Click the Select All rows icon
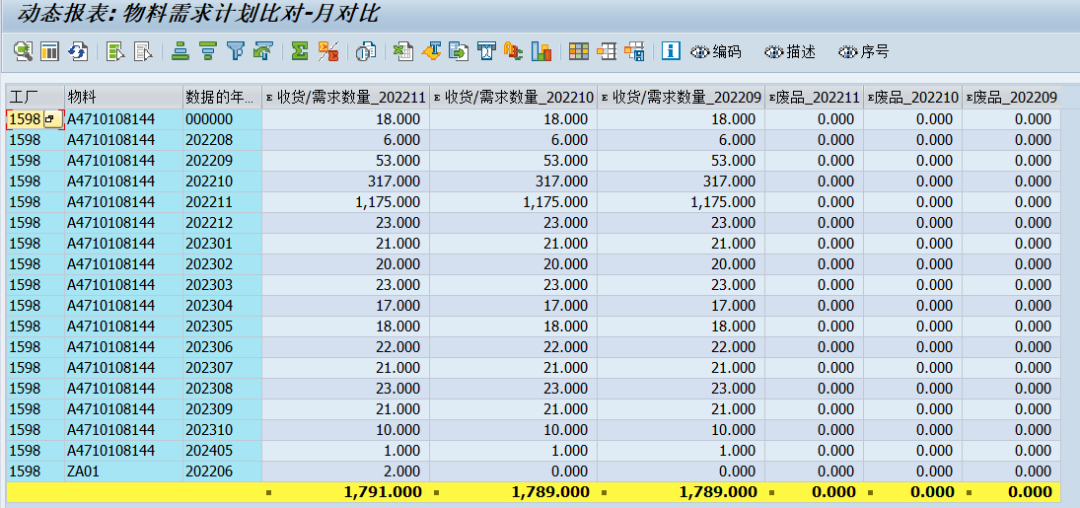Viewport: 1080px width, 508px height. (115, 51)
